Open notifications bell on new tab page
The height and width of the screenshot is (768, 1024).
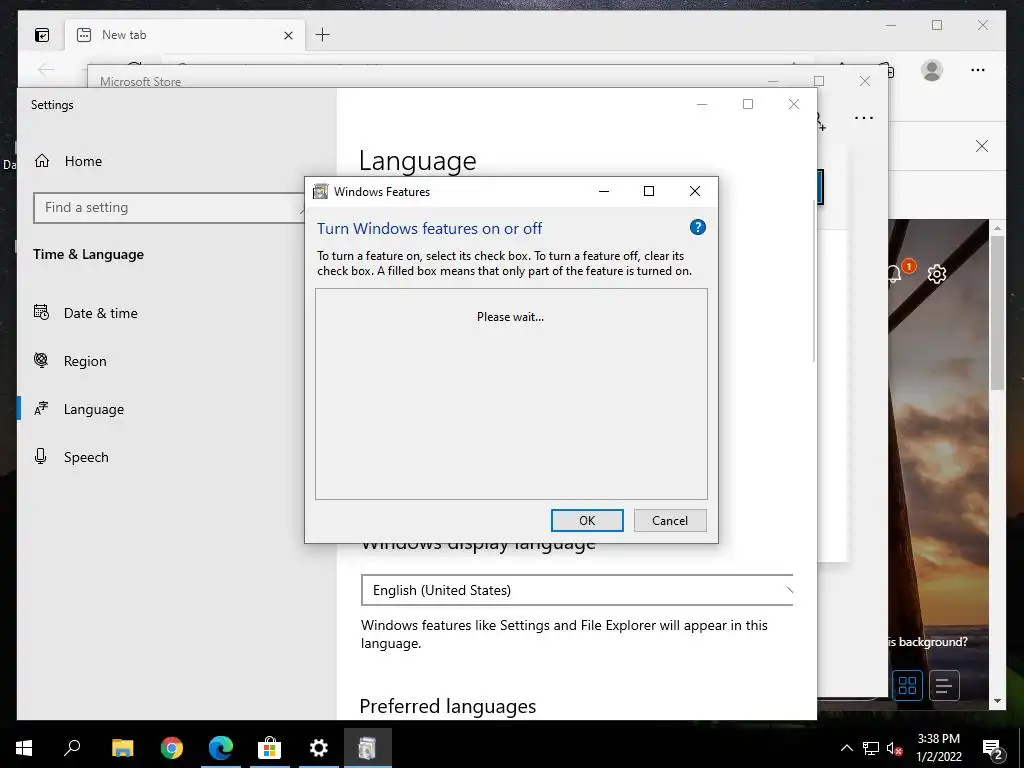click(895, 274)
